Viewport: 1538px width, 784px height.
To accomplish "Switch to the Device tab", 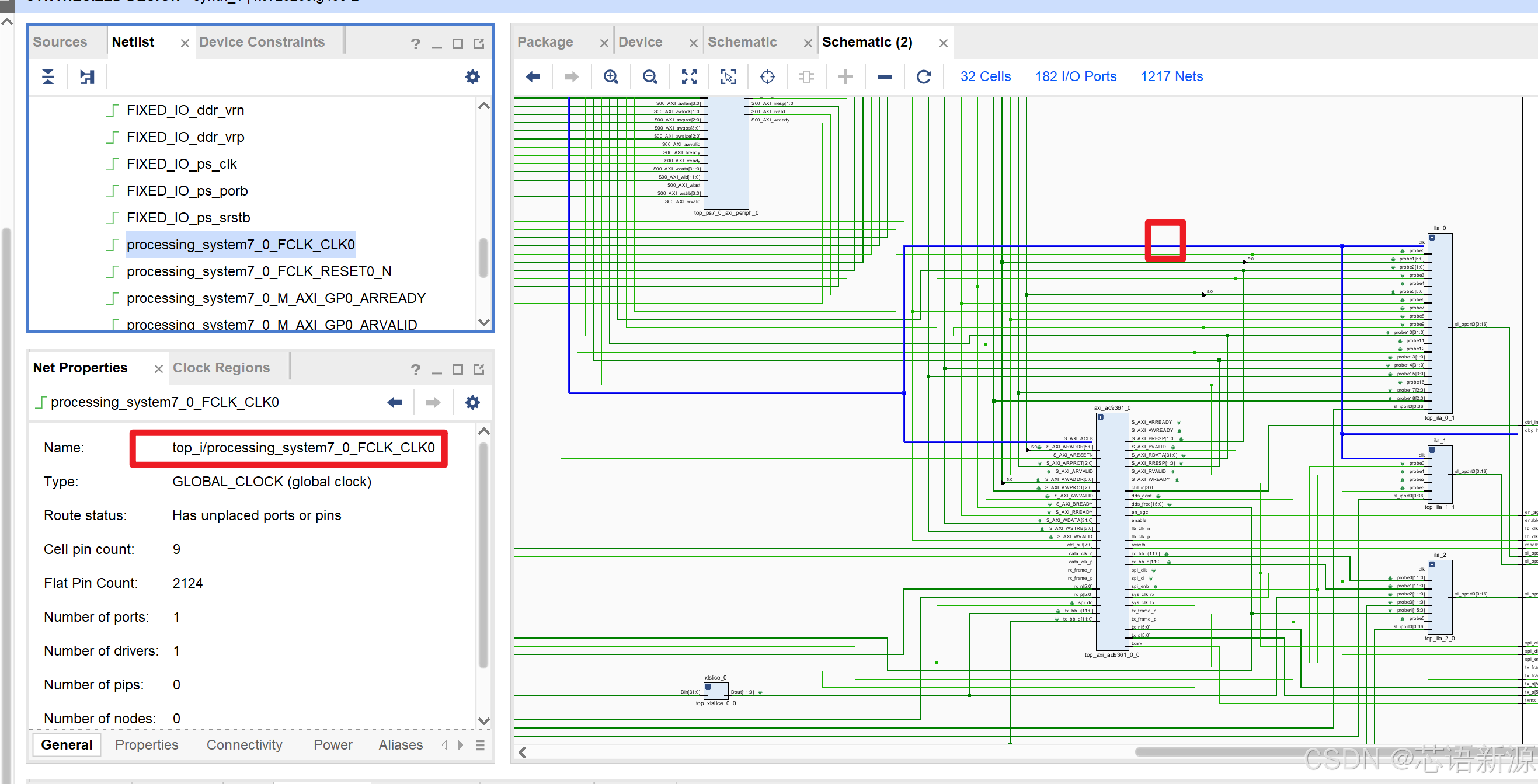I will [641, 42].
